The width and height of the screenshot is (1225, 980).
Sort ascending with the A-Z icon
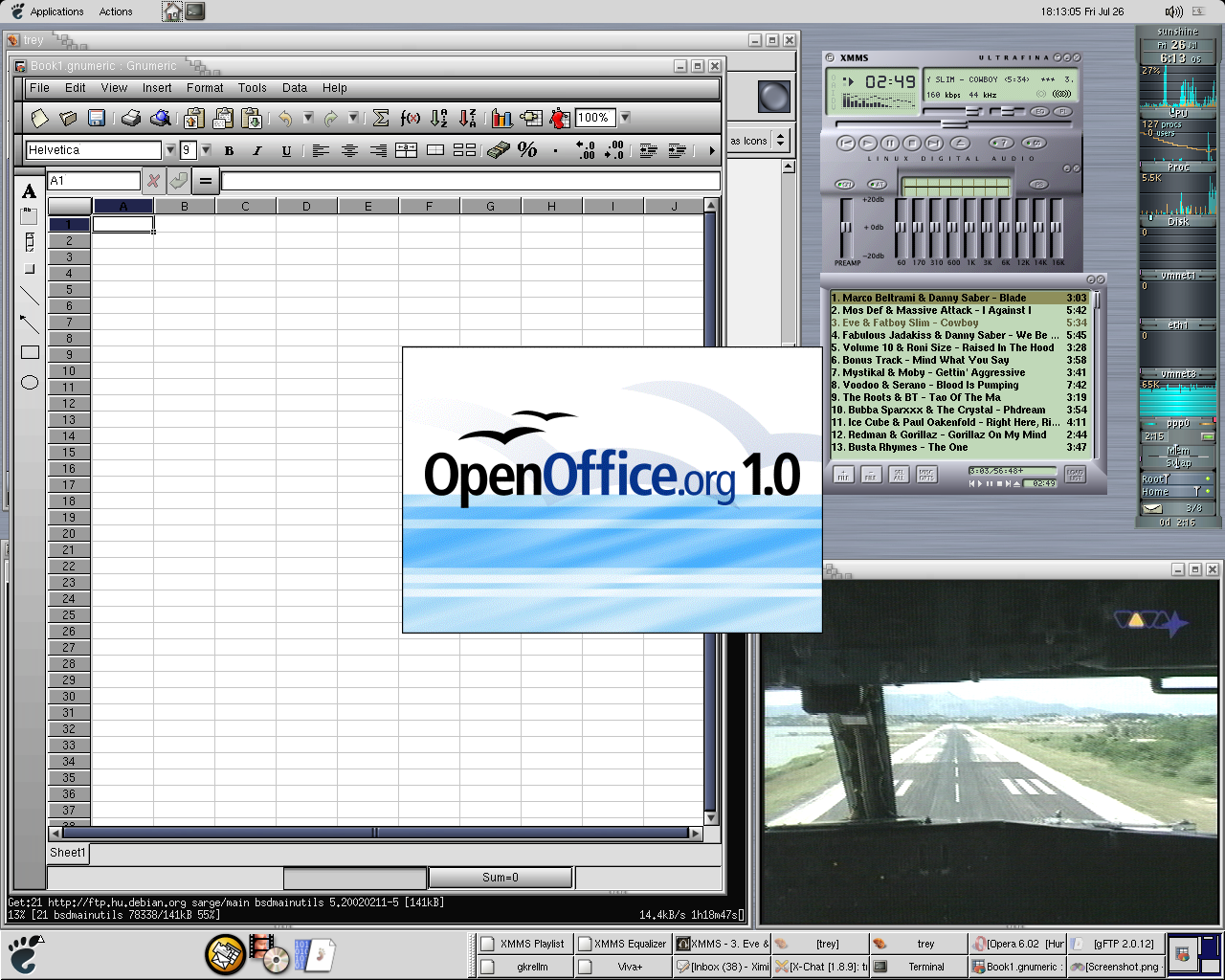(438, 118)
